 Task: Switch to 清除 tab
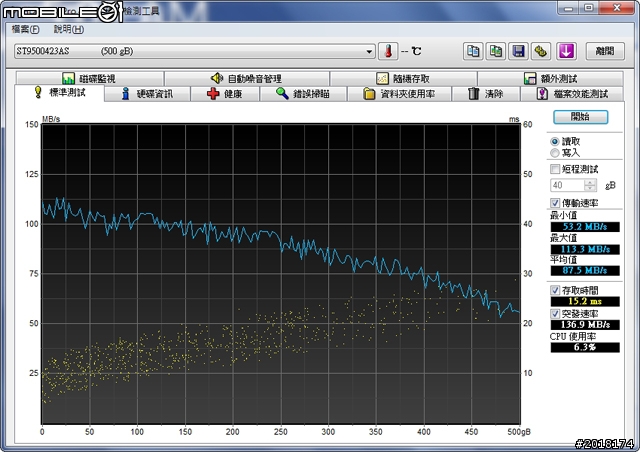click(x=486, y=94)
